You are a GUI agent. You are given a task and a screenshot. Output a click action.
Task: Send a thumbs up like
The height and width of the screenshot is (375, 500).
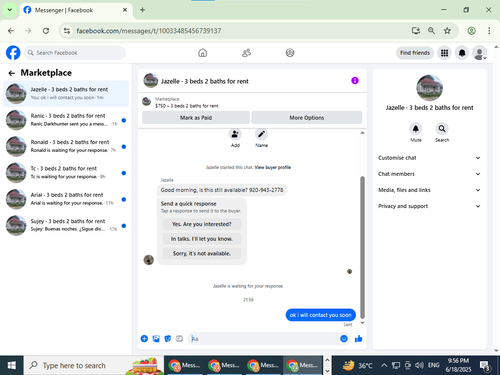359,339
